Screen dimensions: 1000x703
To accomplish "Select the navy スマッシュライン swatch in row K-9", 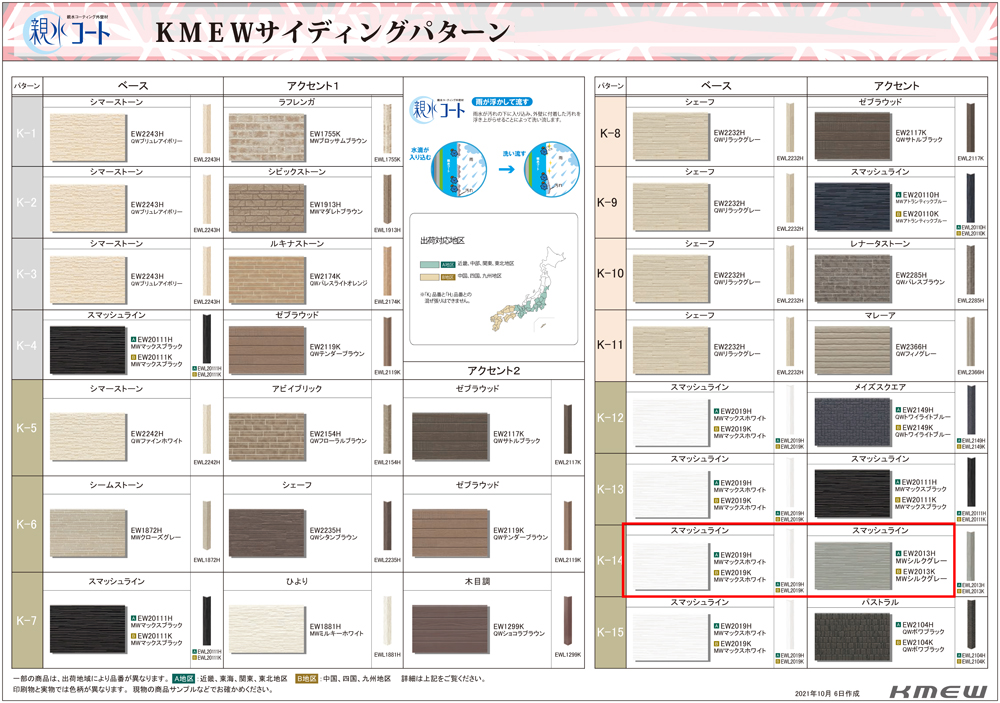I will 853,207.
